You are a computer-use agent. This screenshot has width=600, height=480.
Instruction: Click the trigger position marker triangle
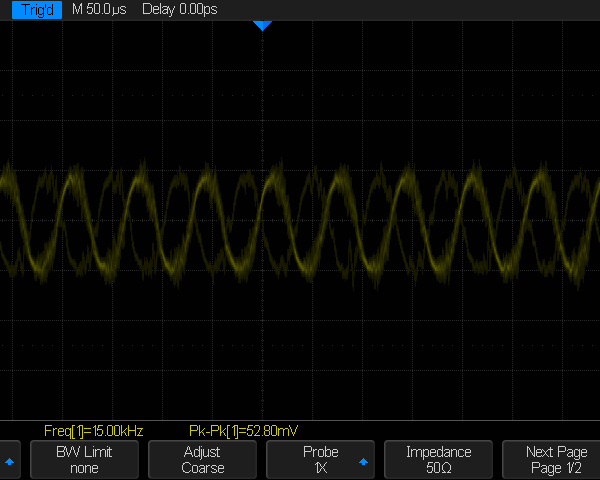click(x=262, y=25)
